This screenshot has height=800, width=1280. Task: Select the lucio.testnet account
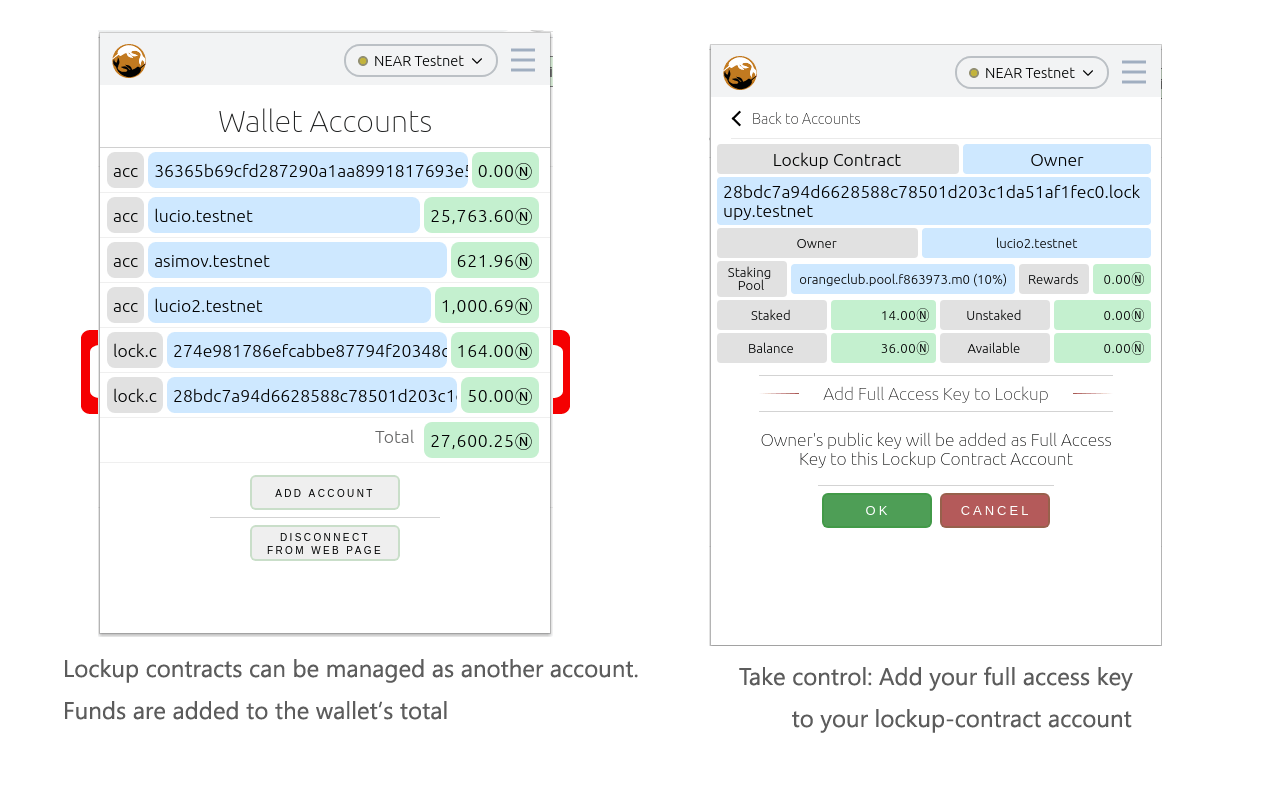(x=284, y=216)
